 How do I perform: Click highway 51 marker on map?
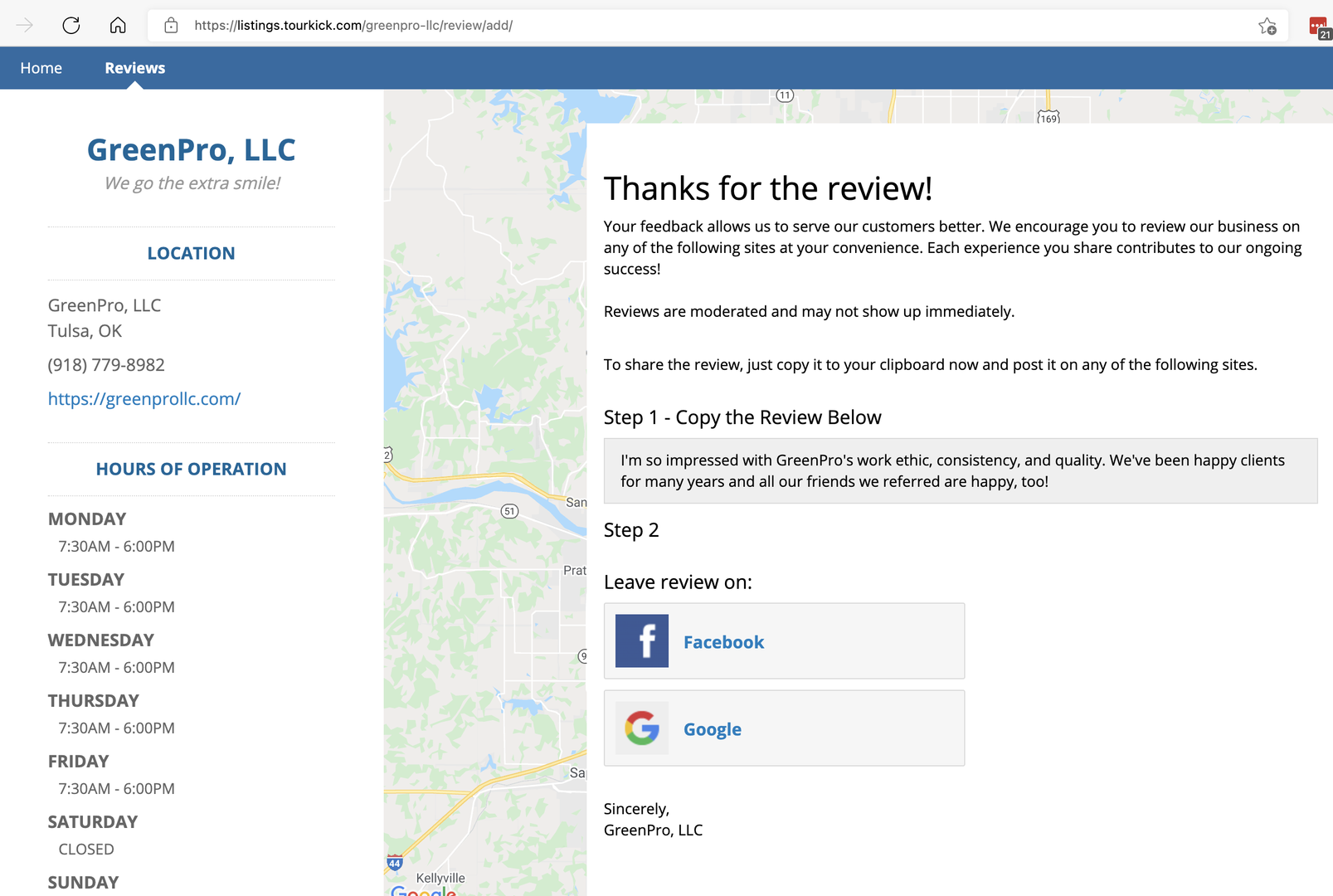tap(510, 511)
